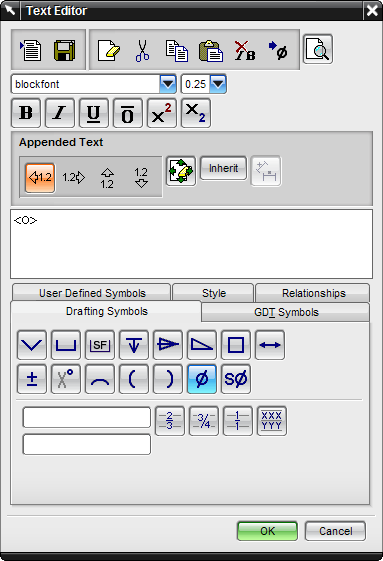Toggle Italic formatting

click(60, 113)
